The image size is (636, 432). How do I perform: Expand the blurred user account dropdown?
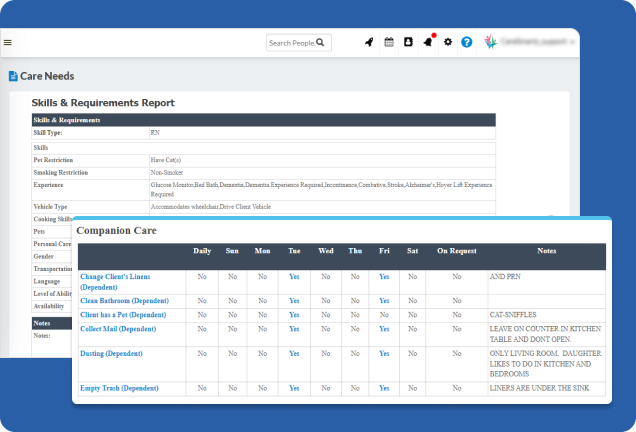point(537,41)
